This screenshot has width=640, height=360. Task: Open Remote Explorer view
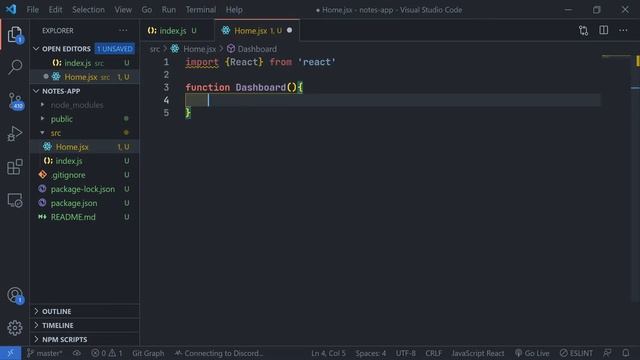[x=15, y=200]
